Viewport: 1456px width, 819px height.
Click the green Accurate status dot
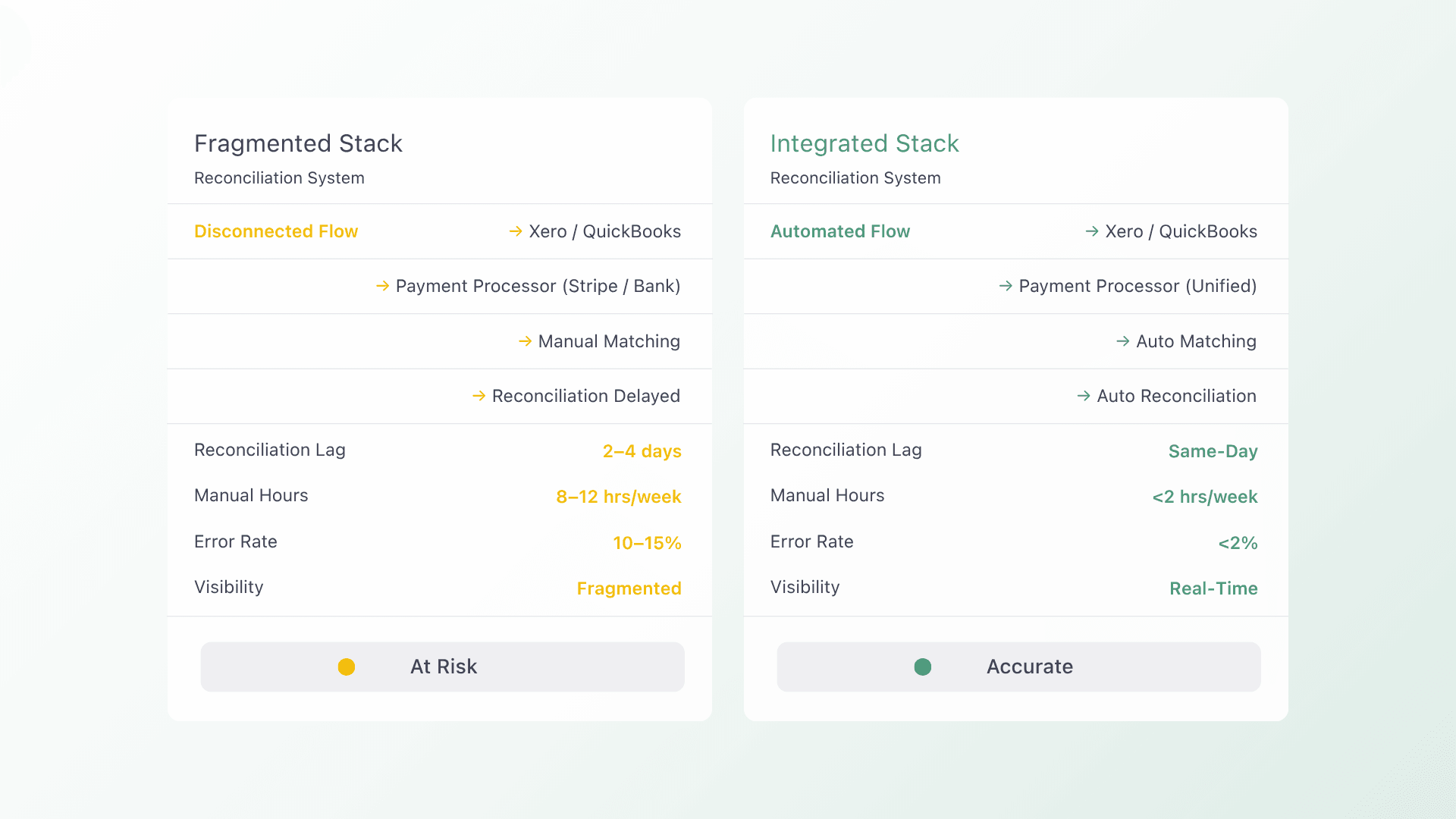pyautogui.click(x=923, y=667)
